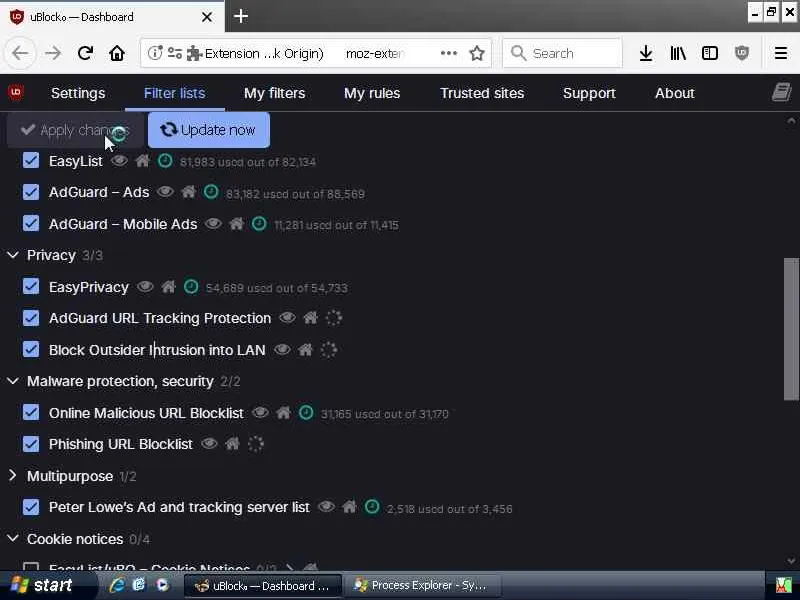
Task: Open AdGuard – Mobile Ads home icon
Action: coord(236,223)
